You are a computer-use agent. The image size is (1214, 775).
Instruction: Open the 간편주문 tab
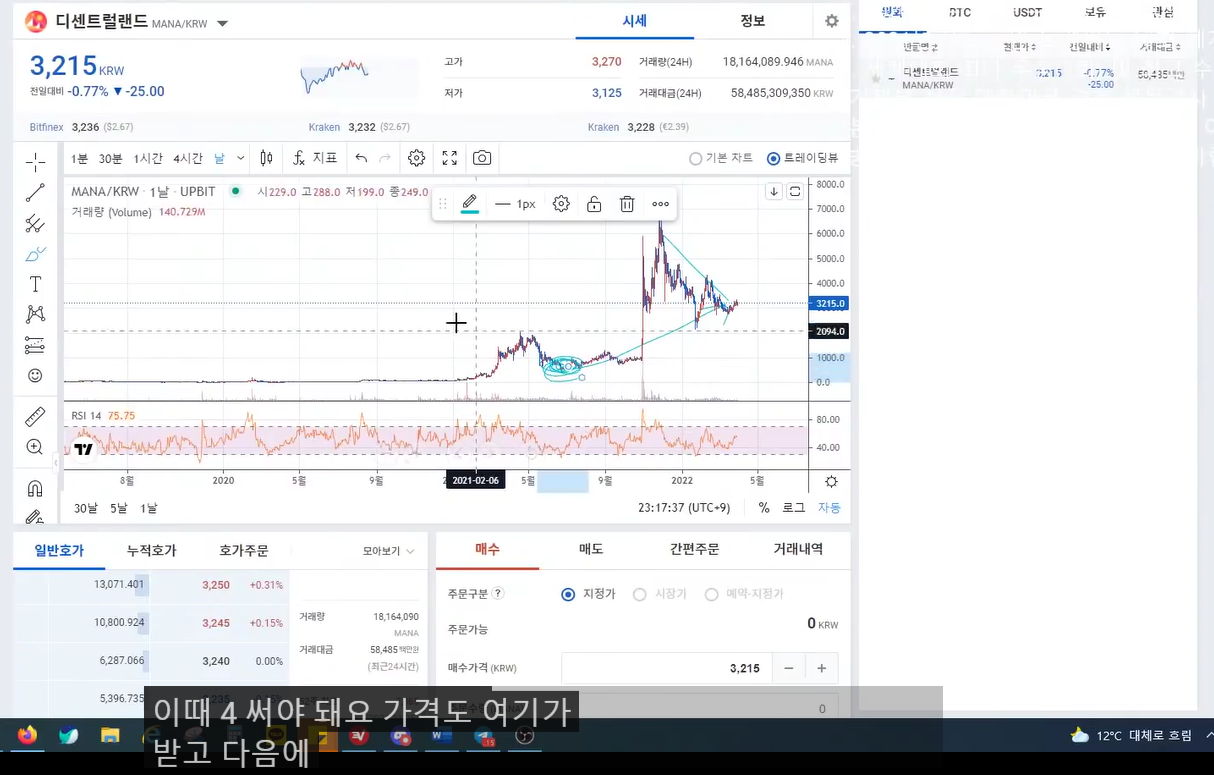coord(695,549)
